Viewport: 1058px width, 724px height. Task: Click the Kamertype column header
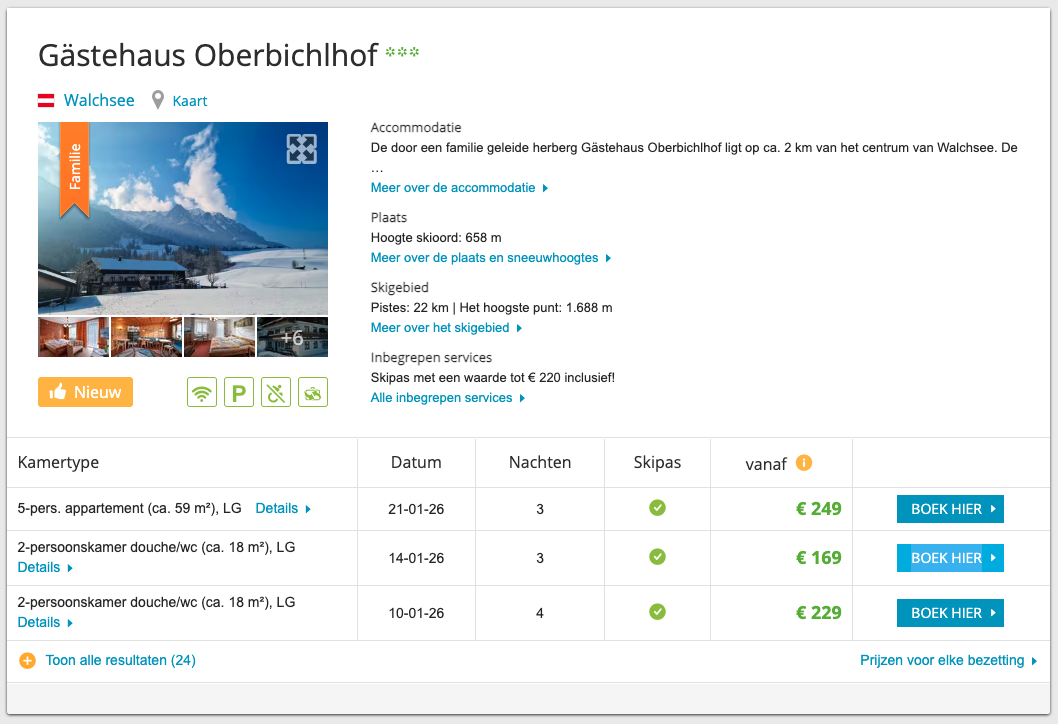click(x=58, y=462)
